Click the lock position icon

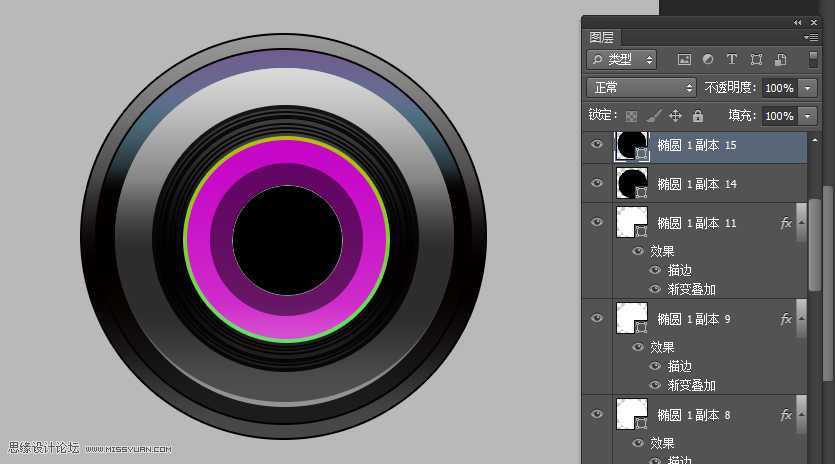675,116
